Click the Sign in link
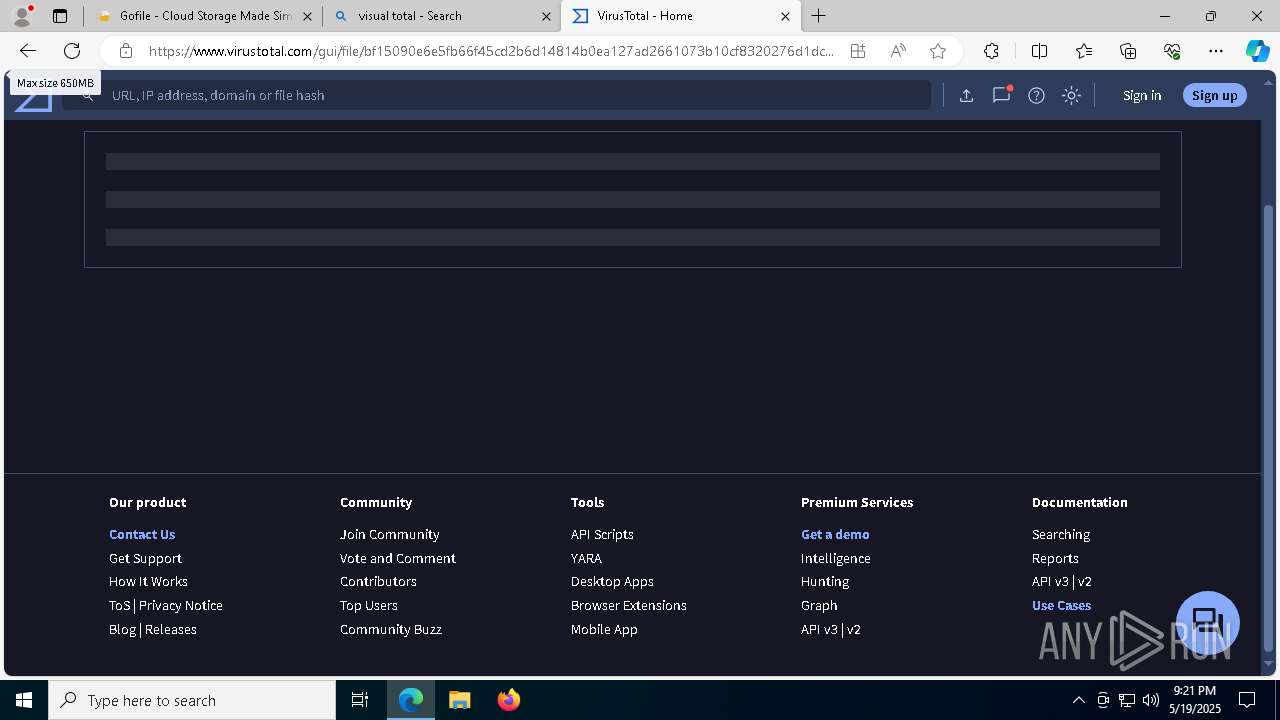The width and height of the screenshot is (1280, 720). [x=1142, y=95]
